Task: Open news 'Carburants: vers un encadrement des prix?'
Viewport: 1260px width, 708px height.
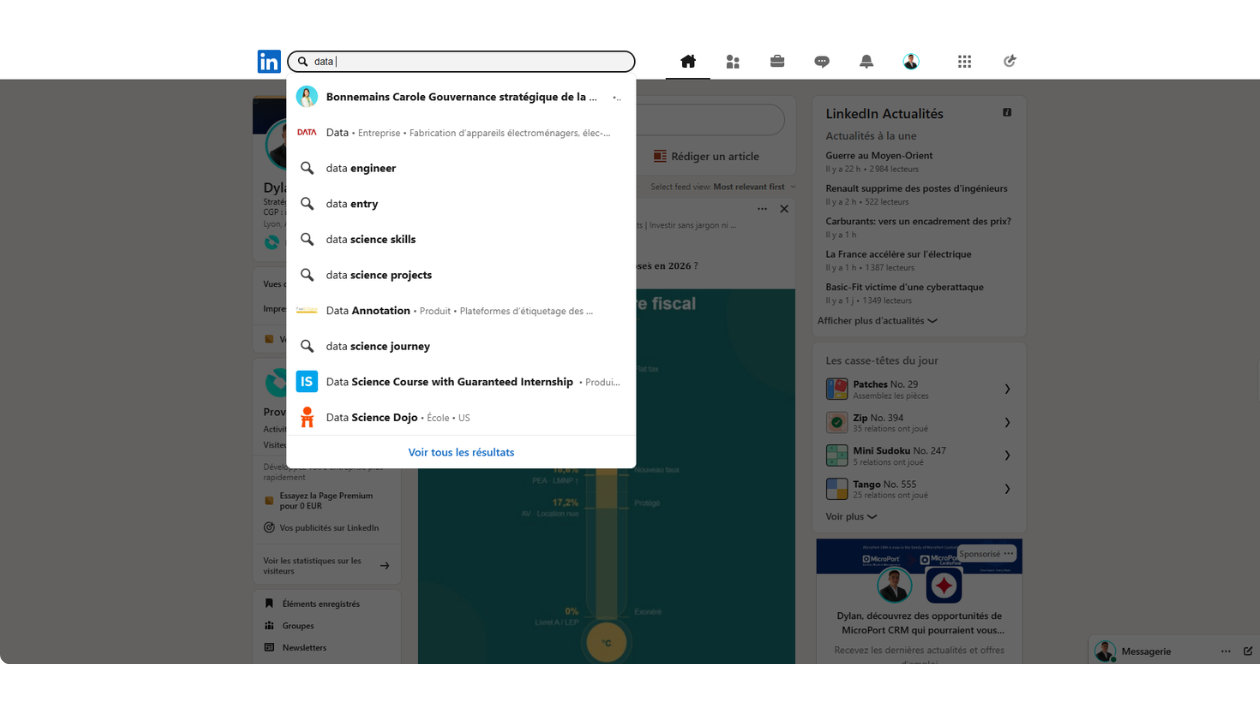Action: 918,221
